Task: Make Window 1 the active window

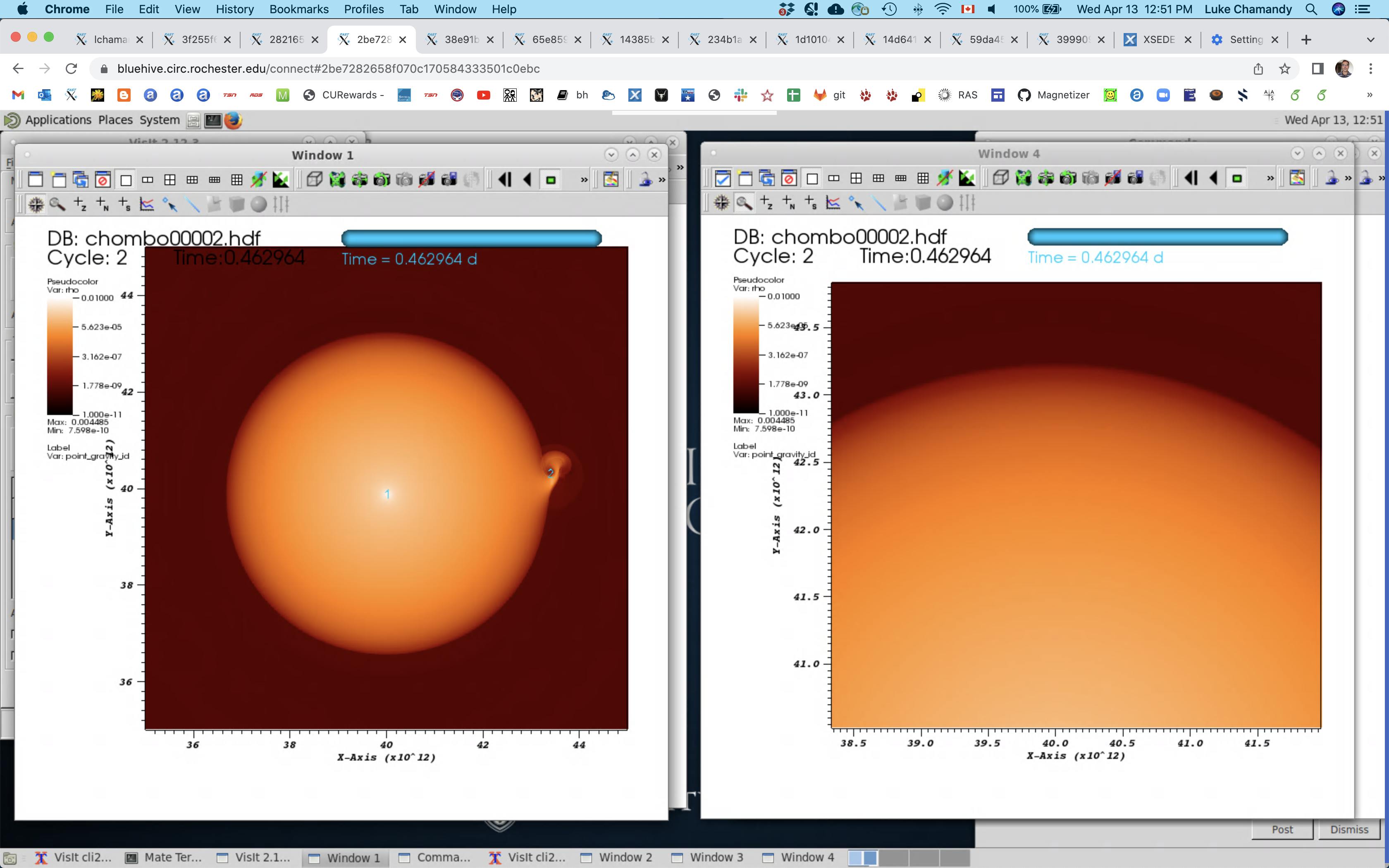Action: click(x=36, y=180)
